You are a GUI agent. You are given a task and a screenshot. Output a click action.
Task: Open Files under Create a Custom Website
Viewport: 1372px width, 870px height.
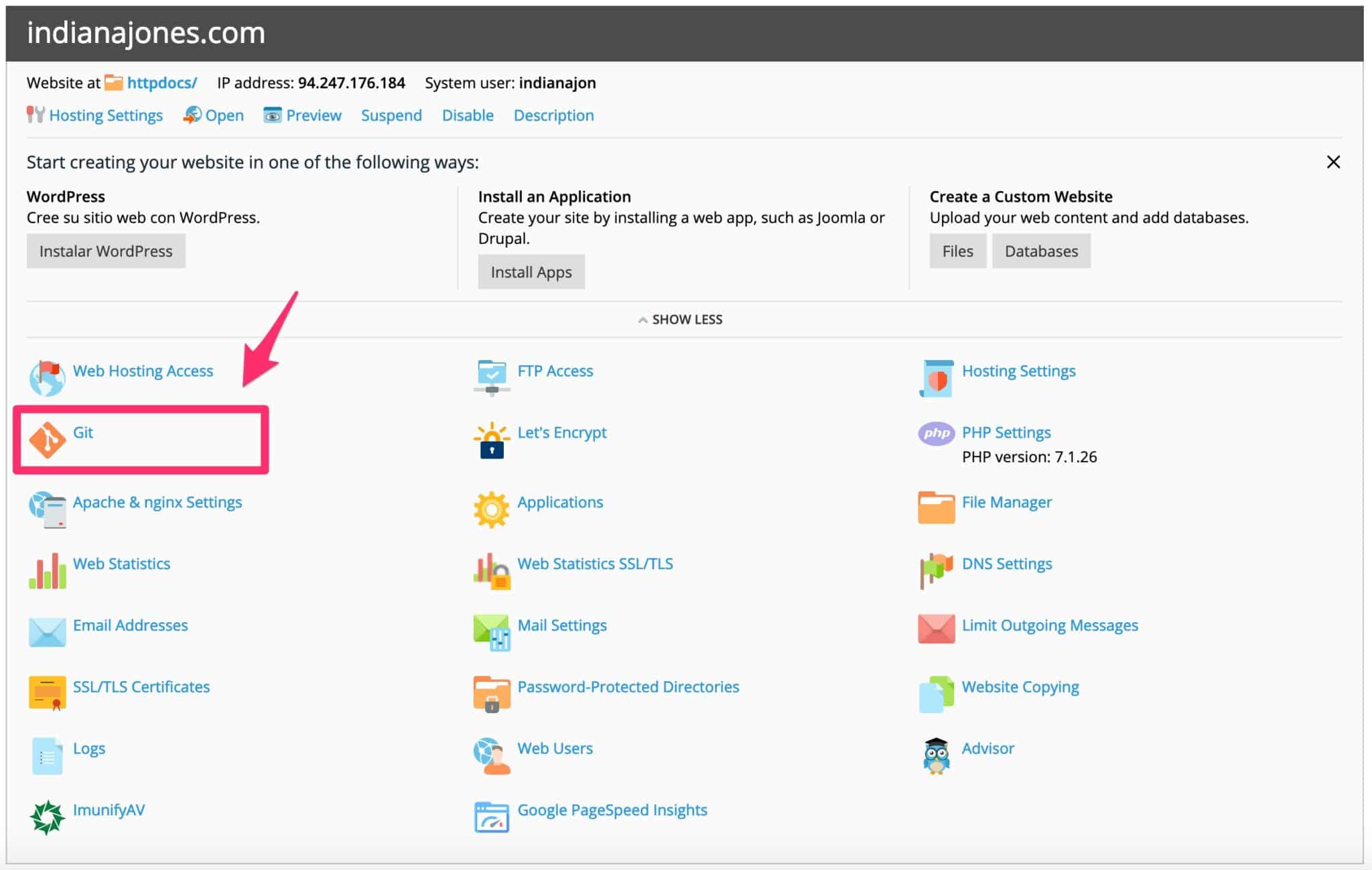tap(957, 251)
